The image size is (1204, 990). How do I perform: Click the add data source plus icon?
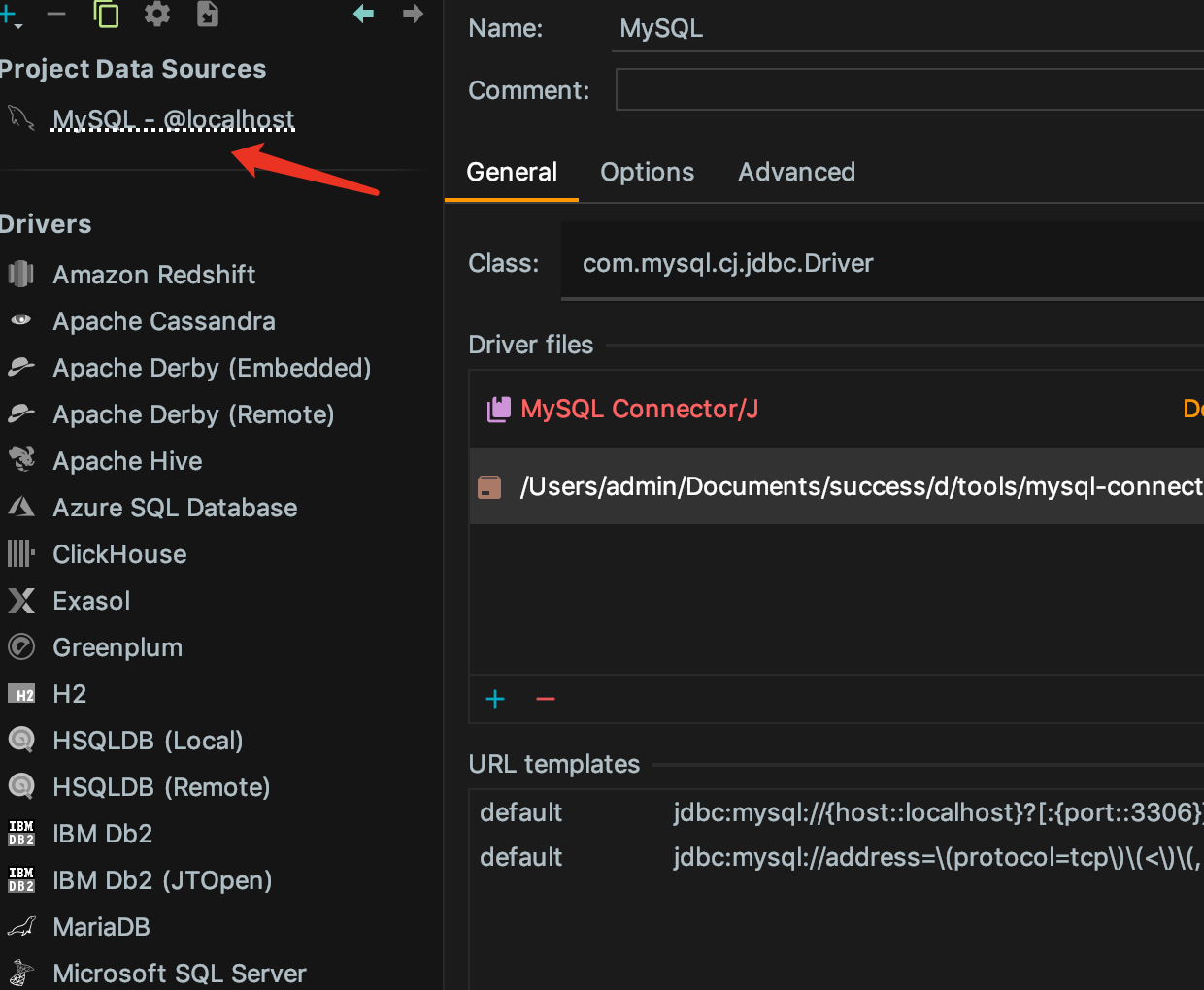coord(9,15)
